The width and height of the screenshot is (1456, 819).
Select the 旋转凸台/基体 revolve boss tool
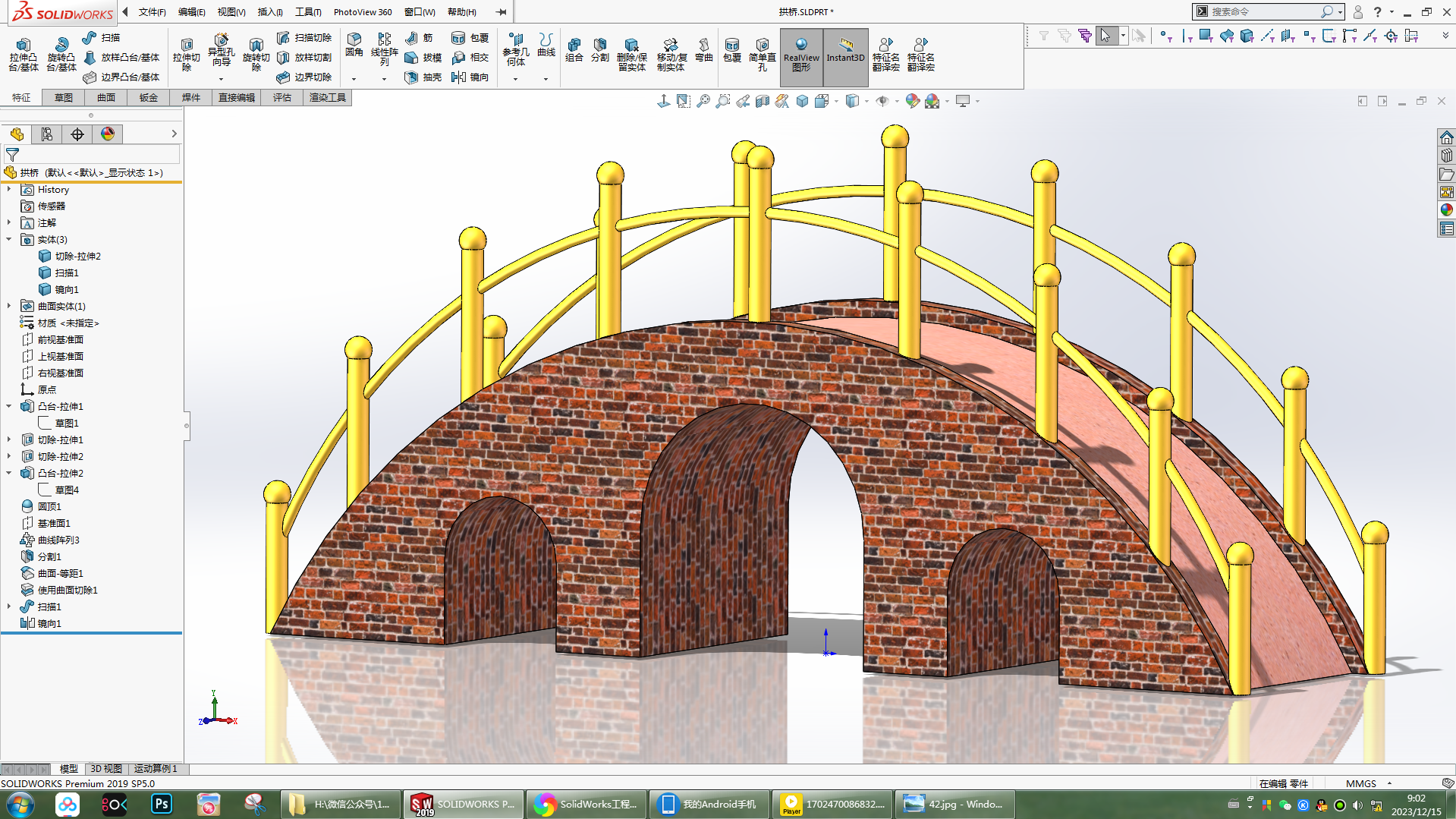61,55
